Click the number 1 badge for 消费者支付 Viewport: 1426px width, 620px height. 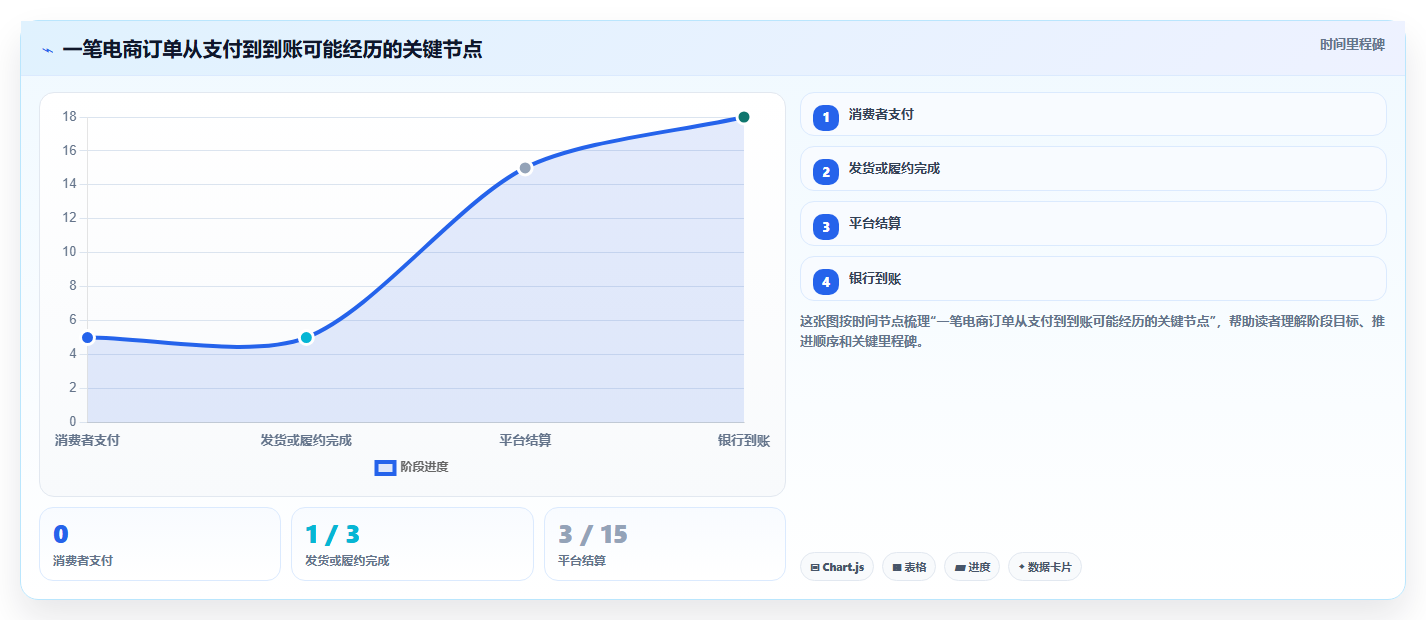(x=826, y=118)
